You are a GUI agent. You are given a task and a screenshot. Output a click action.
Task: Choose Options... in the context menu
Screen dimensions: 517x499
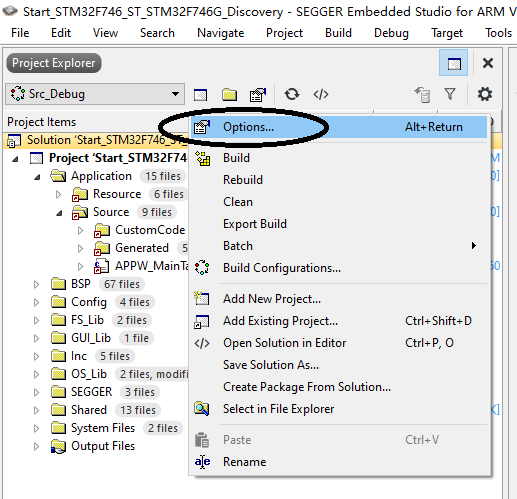[x=339, y=127]
